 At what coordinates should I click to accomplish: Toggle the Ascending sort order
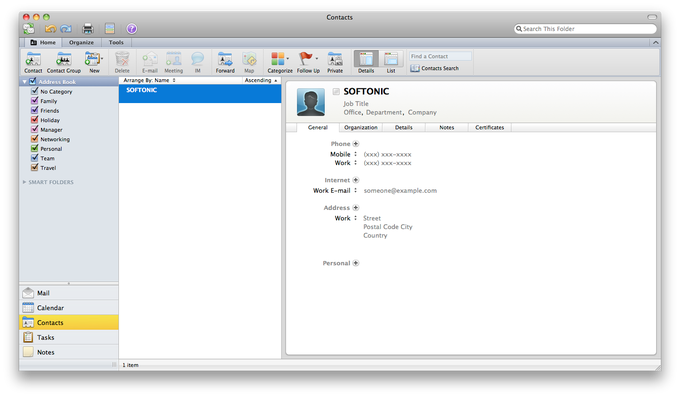click(x=261, y=80)
